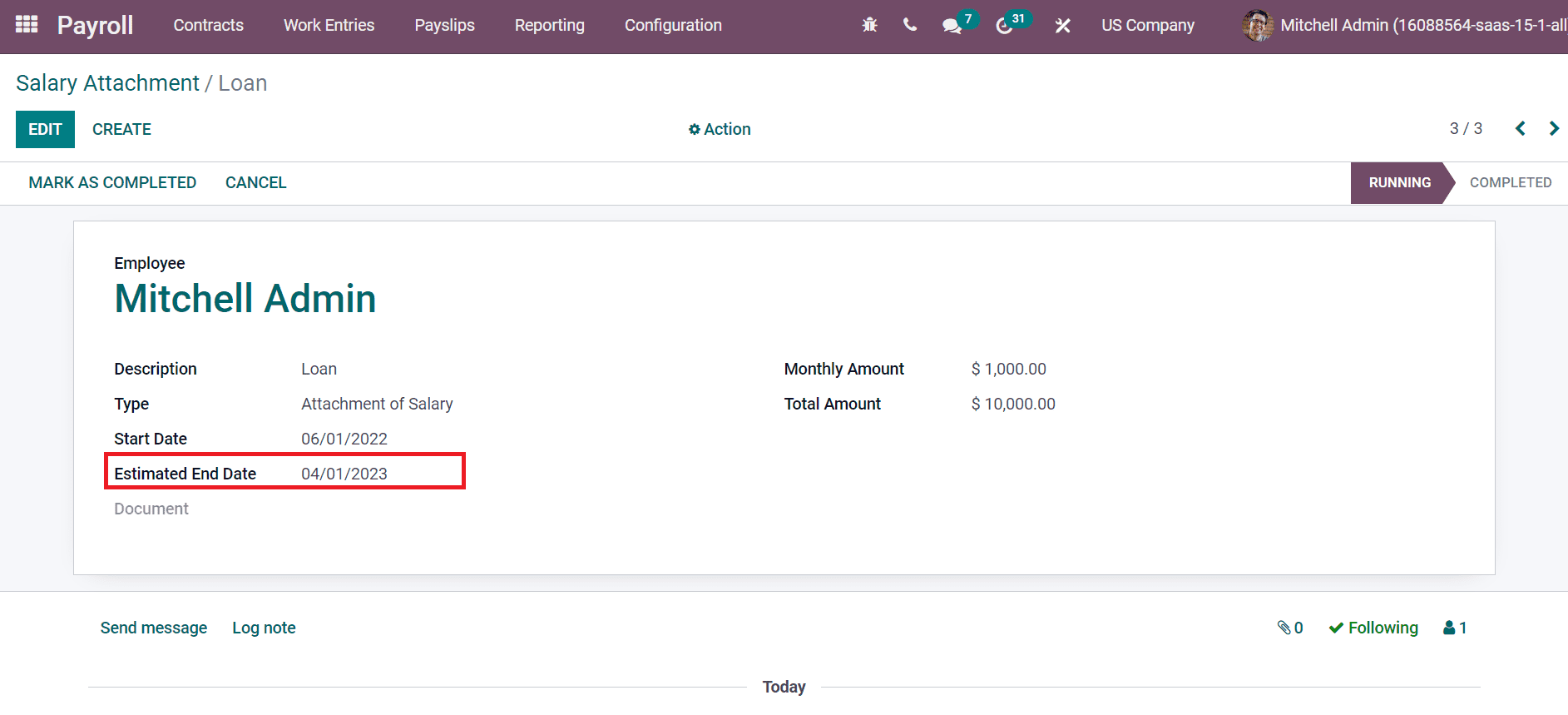The height and width of the screenshot is (715, 1568).
Task: Go to previous record arrow
Action: tap(1520, 128)
